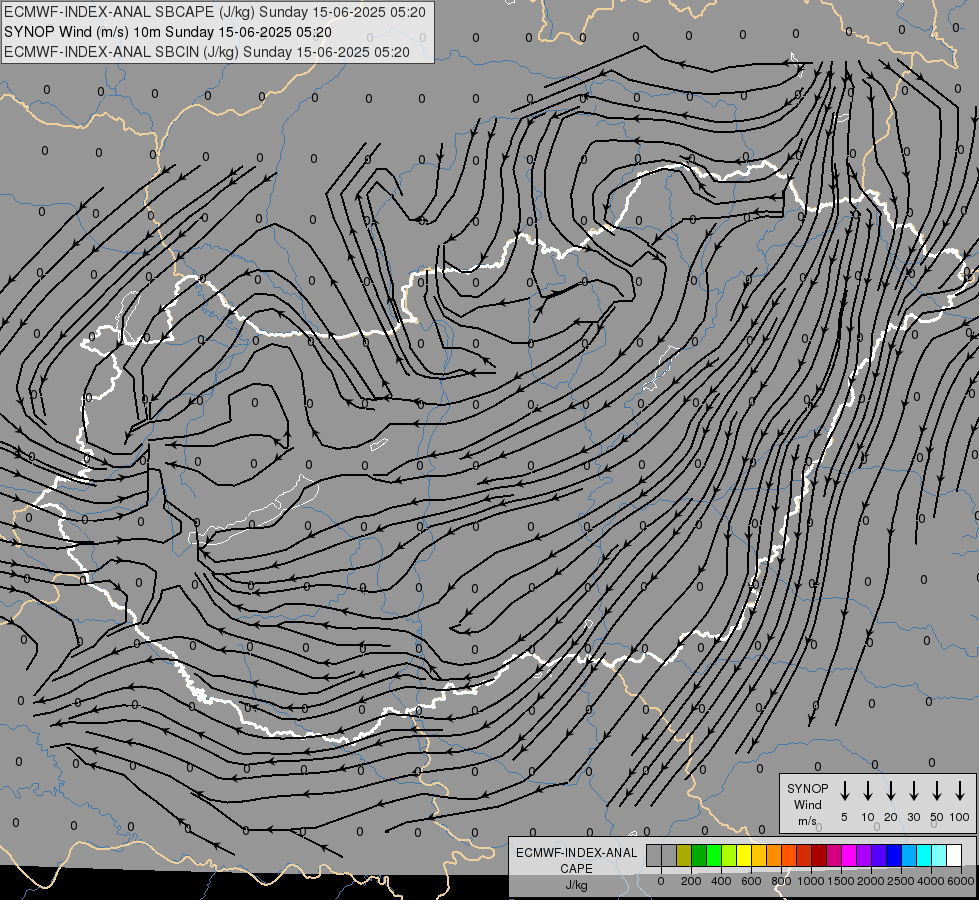
Task: Click the 4000 tick label on CAPE scale
Action: pos(931,881)
